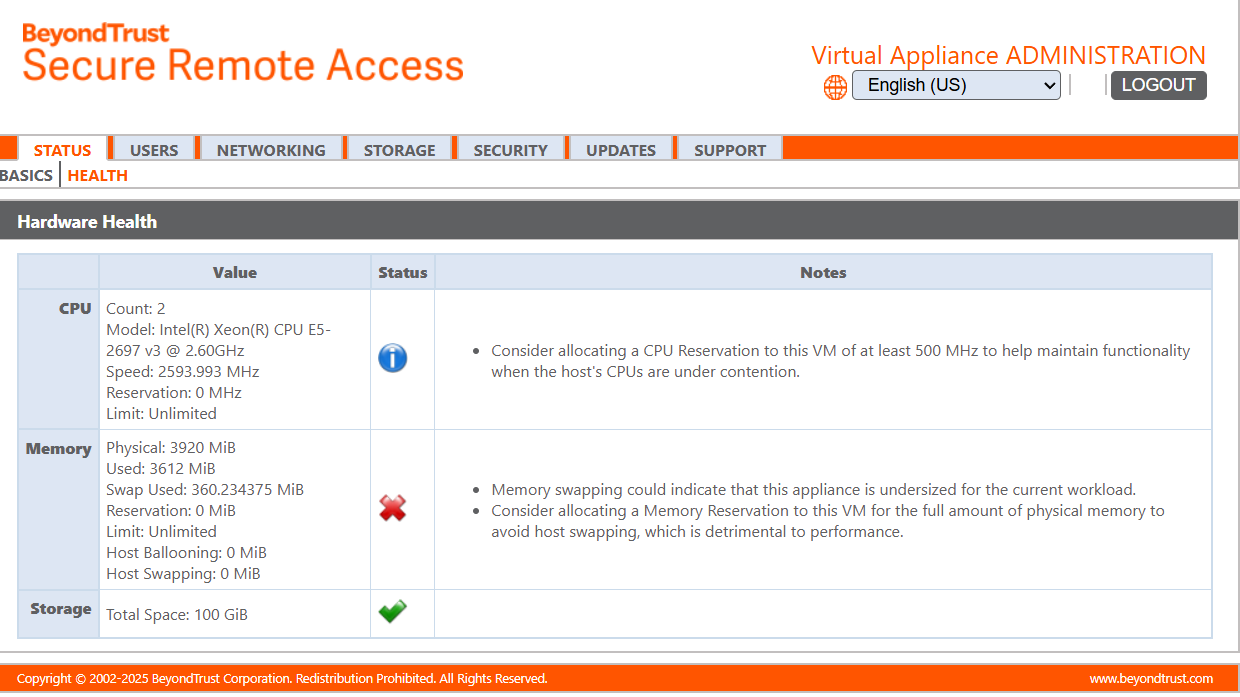Click 'Reservation: 0 MHz' CPU value

coord(174,392)
